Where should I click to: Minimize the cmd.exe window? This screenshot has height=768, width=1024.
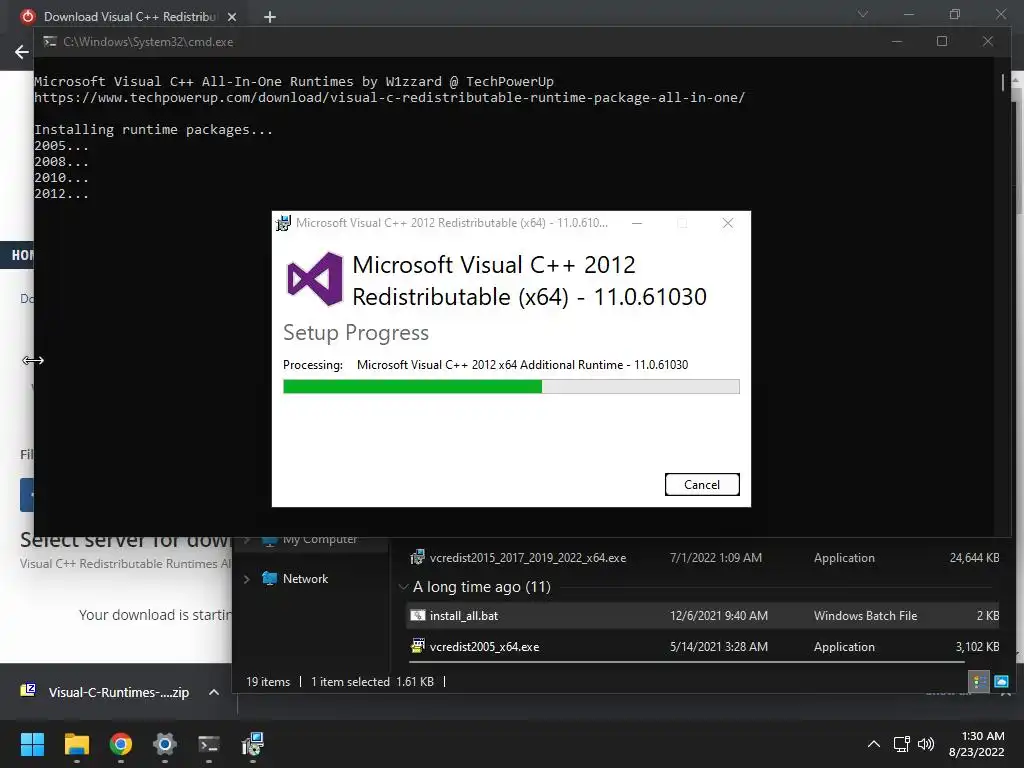tap(897, 42)
